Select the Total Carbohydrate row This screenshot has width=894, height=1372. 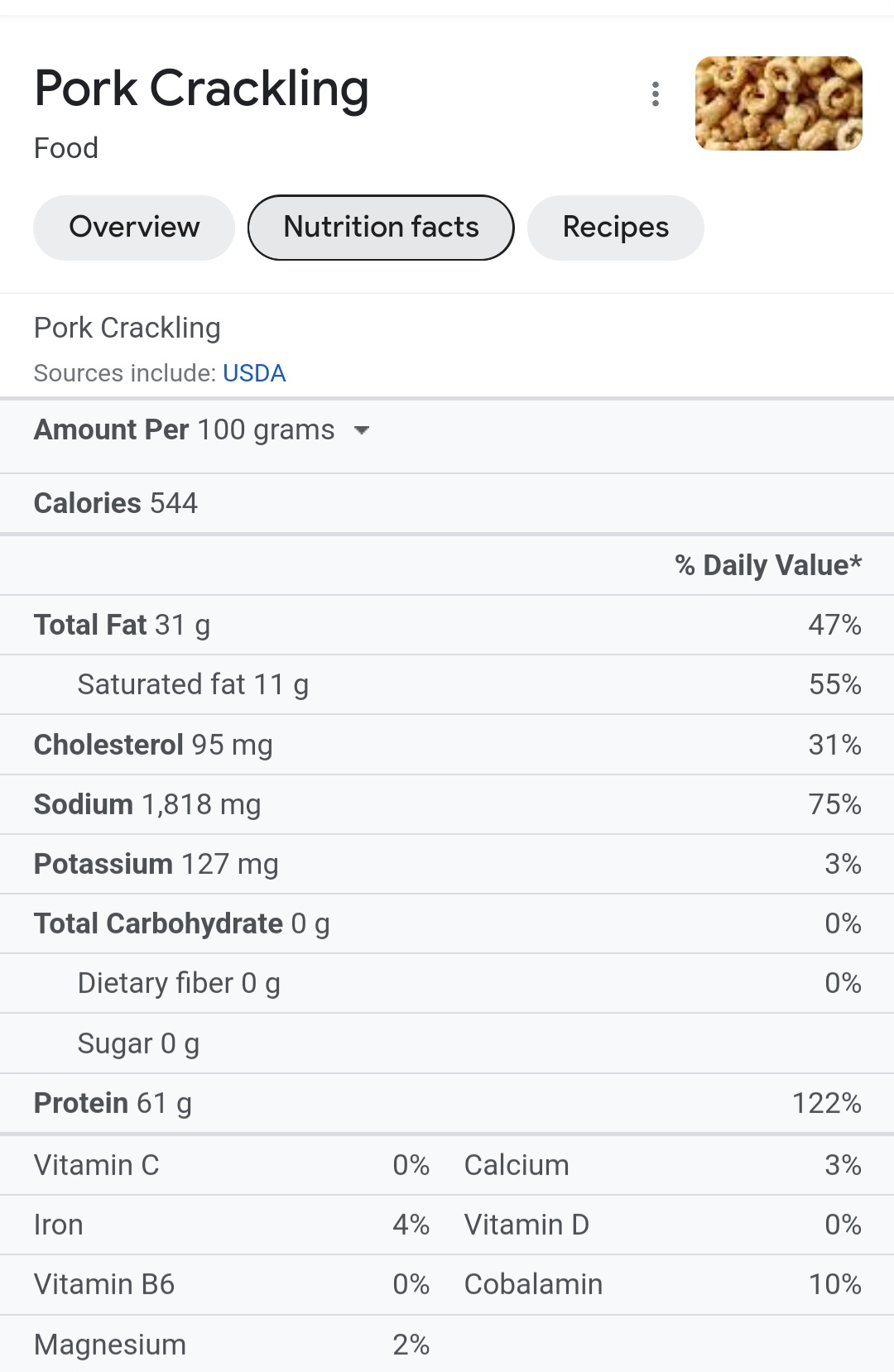[x=447, y=923]
